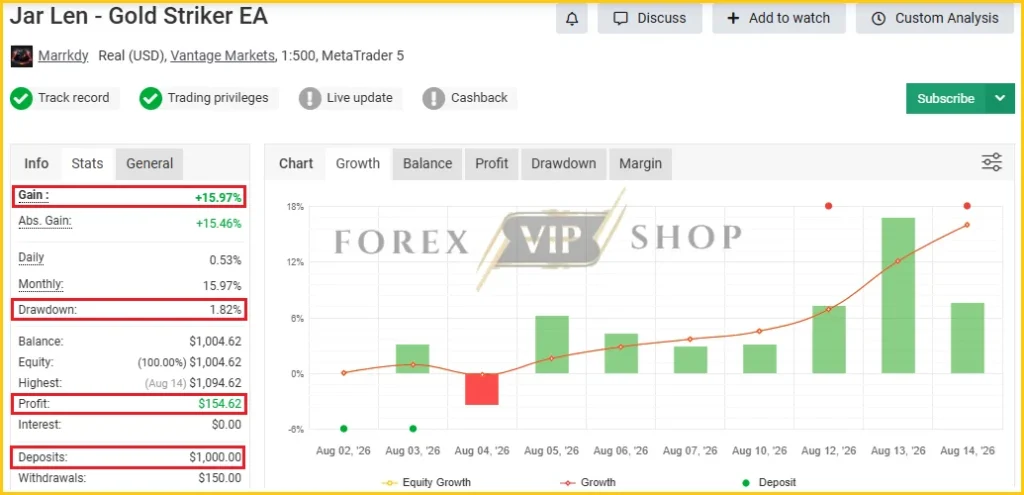Click the $1,000.00 deposits value

[x=216, y=457]
